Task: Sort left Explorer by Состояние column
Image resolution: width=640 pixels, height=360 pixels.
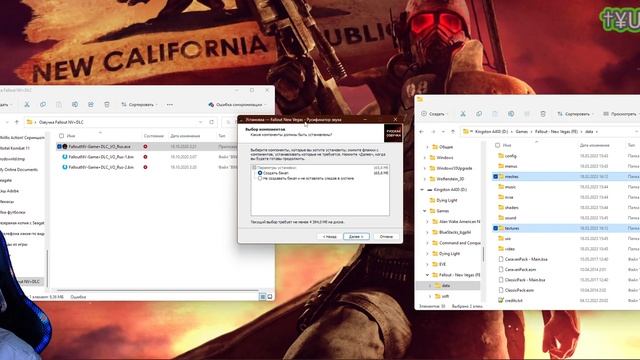Action: [153, 136]
